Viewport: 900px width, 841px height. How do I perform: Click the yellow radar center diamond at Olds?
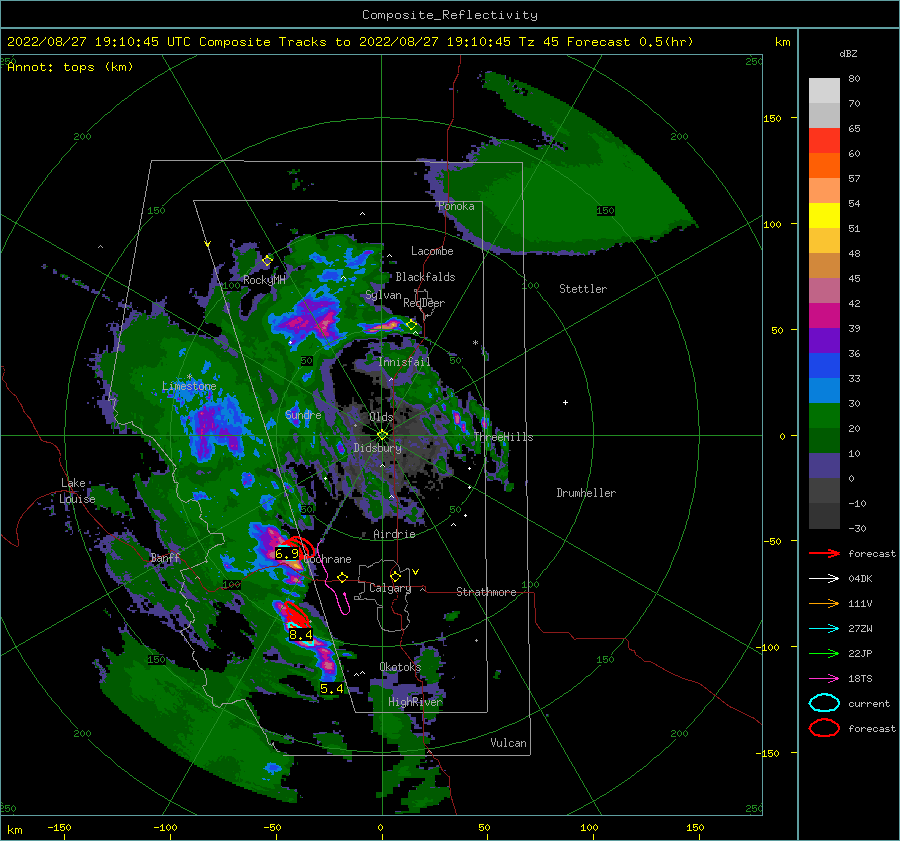click(382, 435)
